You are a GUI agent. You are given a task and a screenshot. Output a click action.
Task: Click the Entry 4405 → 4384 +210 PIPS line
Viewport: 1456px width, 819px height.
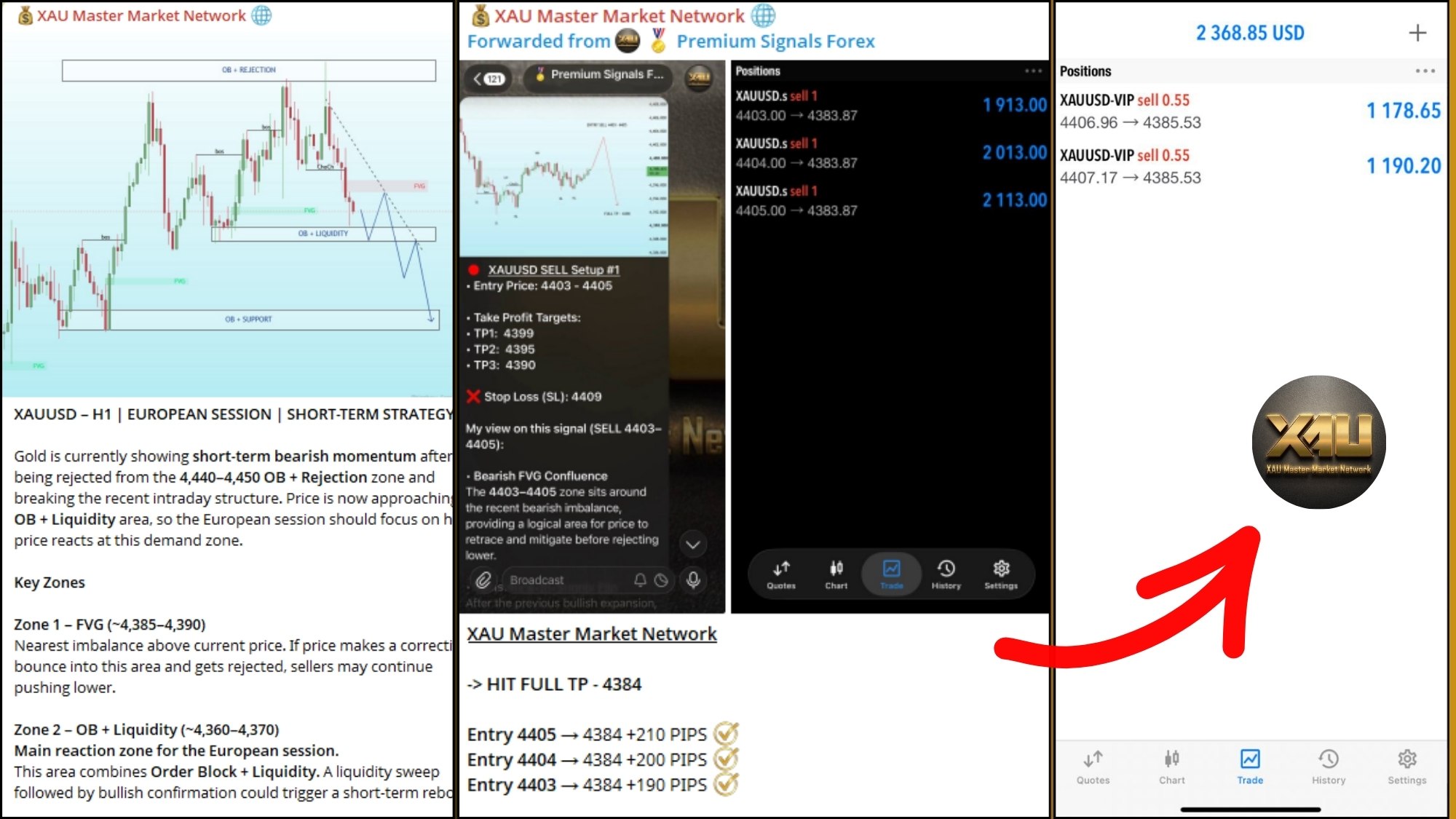tap(603, 734)
